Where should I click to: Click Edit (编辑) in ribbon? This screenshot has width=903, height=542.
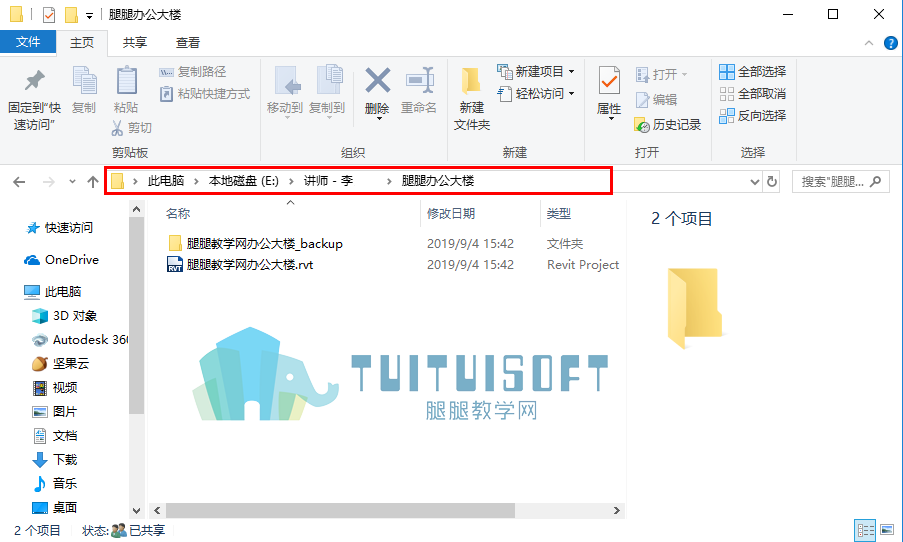(x=656, y=100)
